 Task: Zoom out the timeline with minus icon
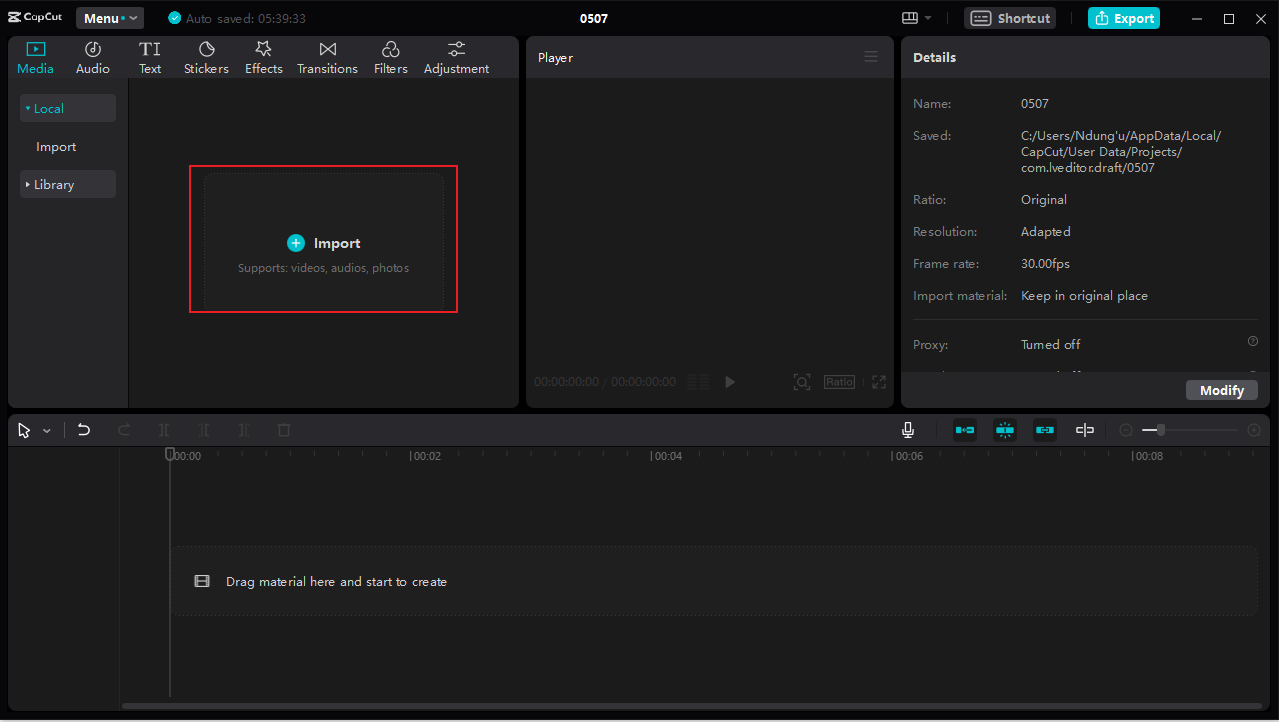(x=1126, y=430)
